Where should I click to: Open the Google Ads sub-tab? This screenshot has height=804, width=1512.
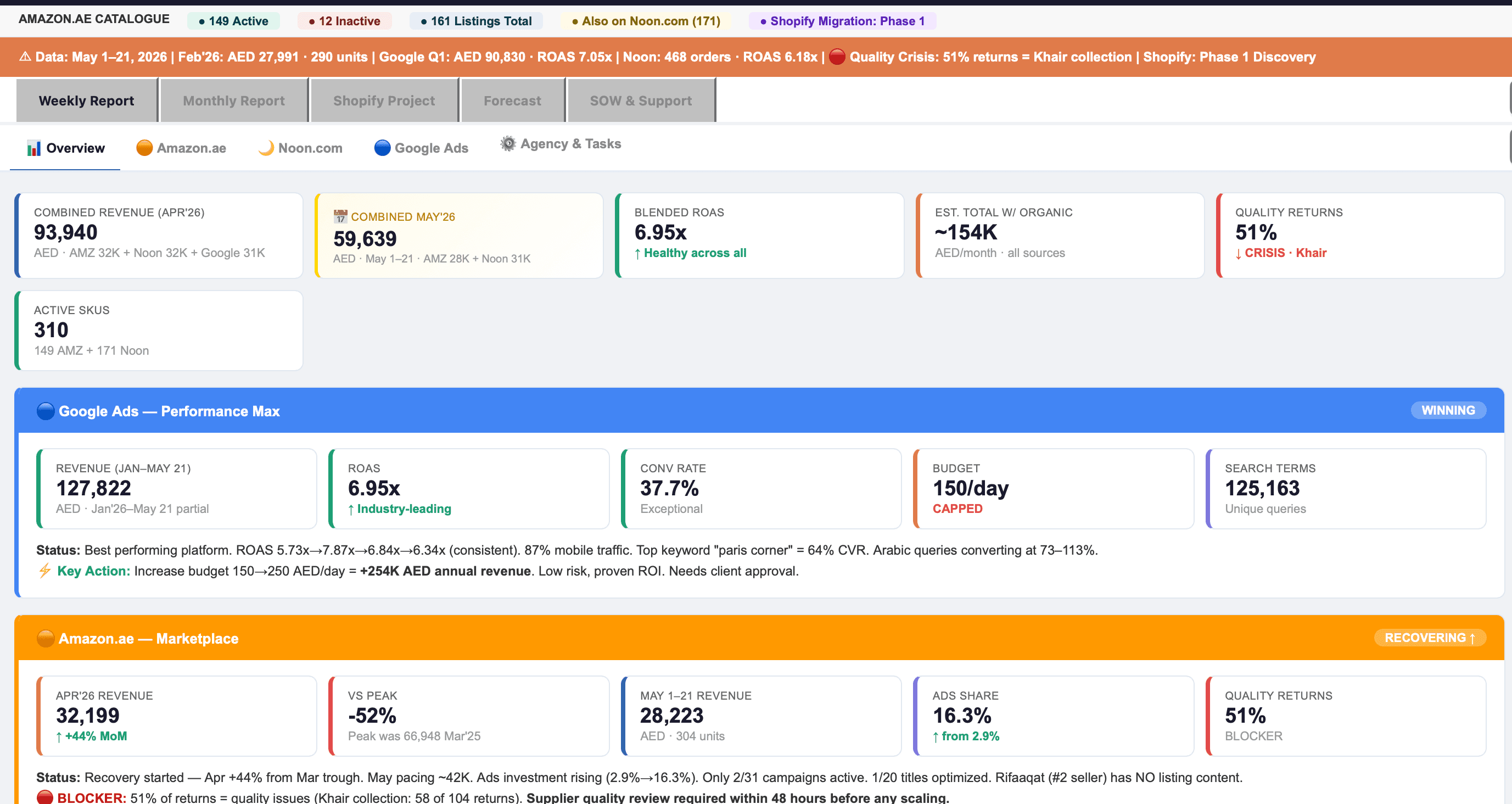click(x=421, y=148)
